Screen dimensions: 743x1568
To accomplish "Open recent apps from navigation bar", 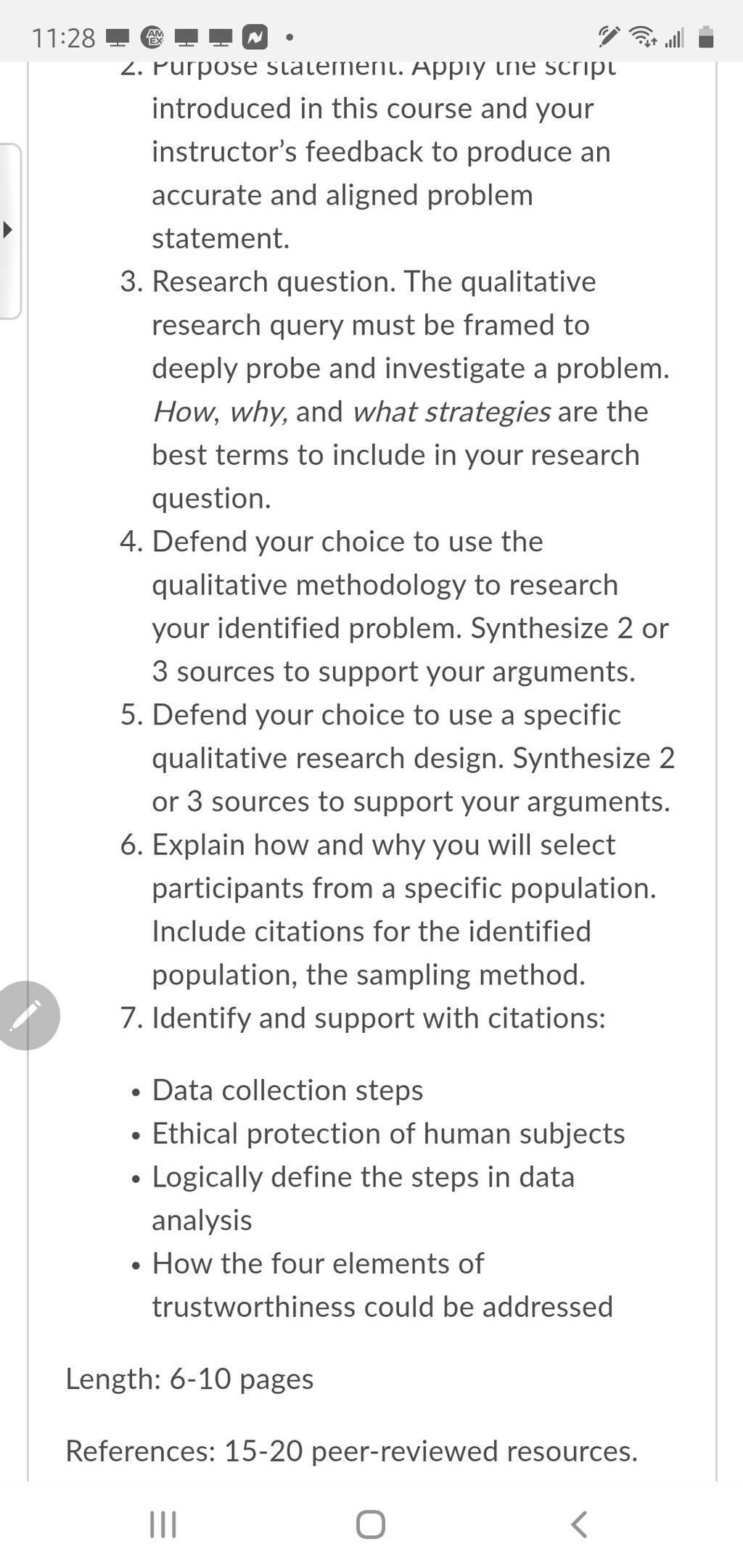I will 163,1524.
